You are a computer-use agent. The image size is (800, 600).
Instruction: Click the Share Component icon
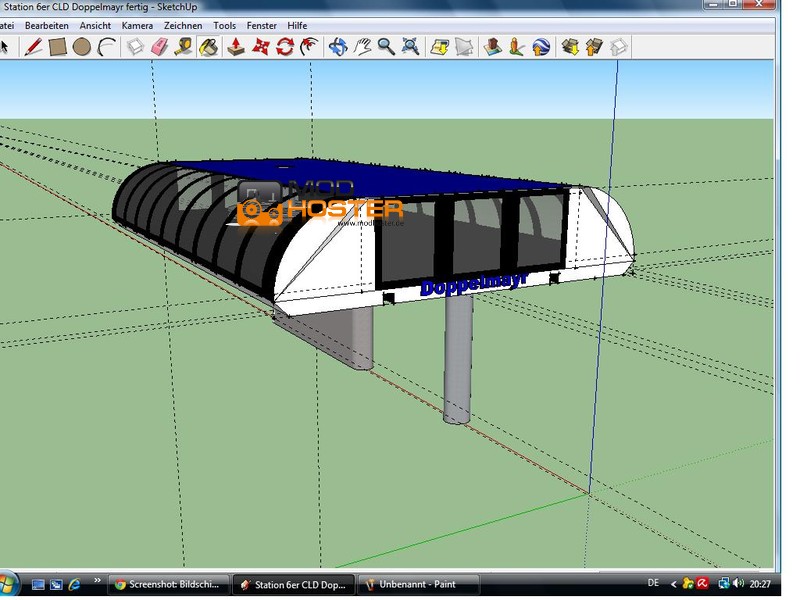point(619,47)
